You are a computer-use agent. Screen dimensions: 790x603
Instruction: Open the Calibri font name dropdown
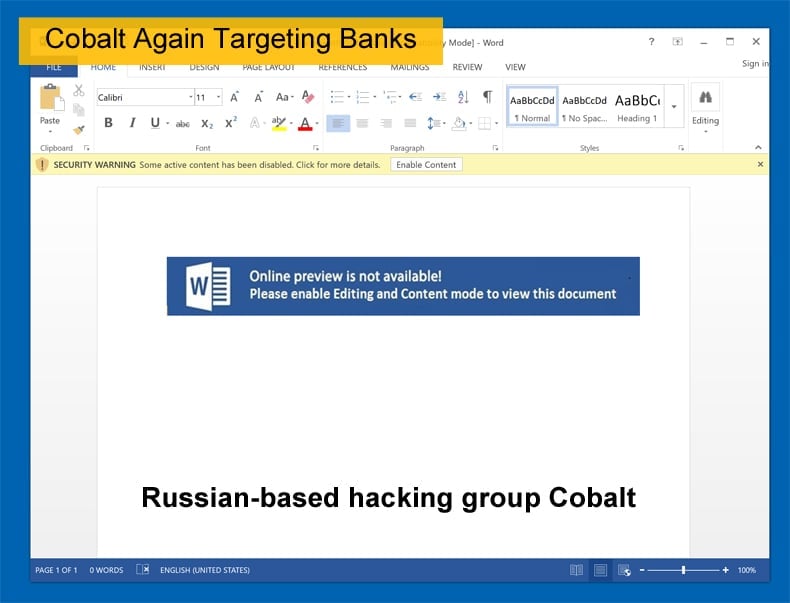tap(191, 97)
